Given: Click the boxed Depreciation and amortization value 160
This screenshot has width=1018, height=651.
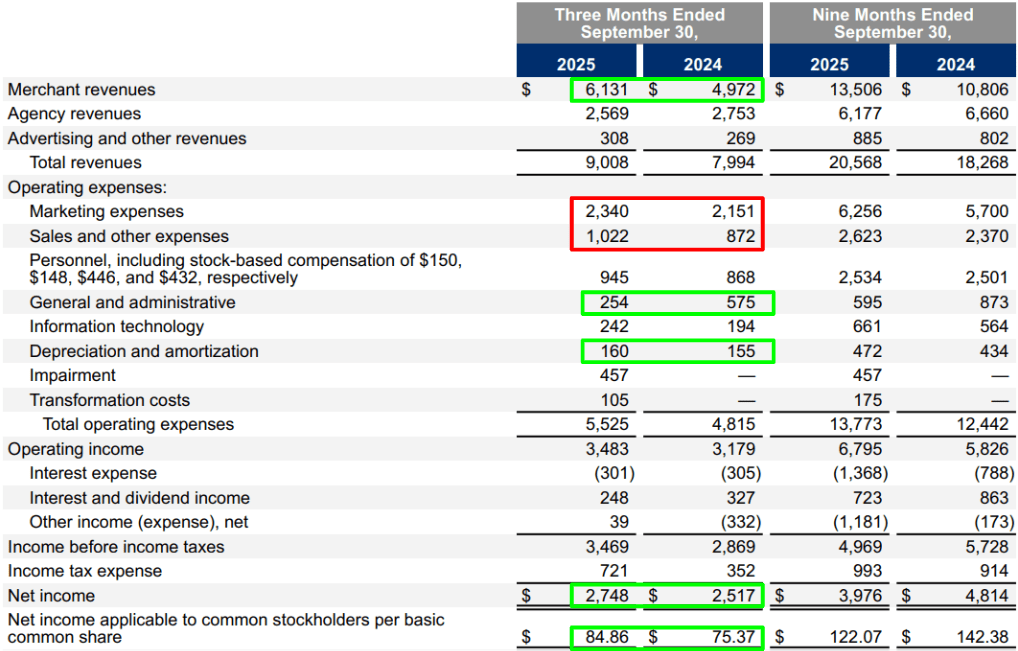Looking at the screenshot, I should (x=615, y=351).
